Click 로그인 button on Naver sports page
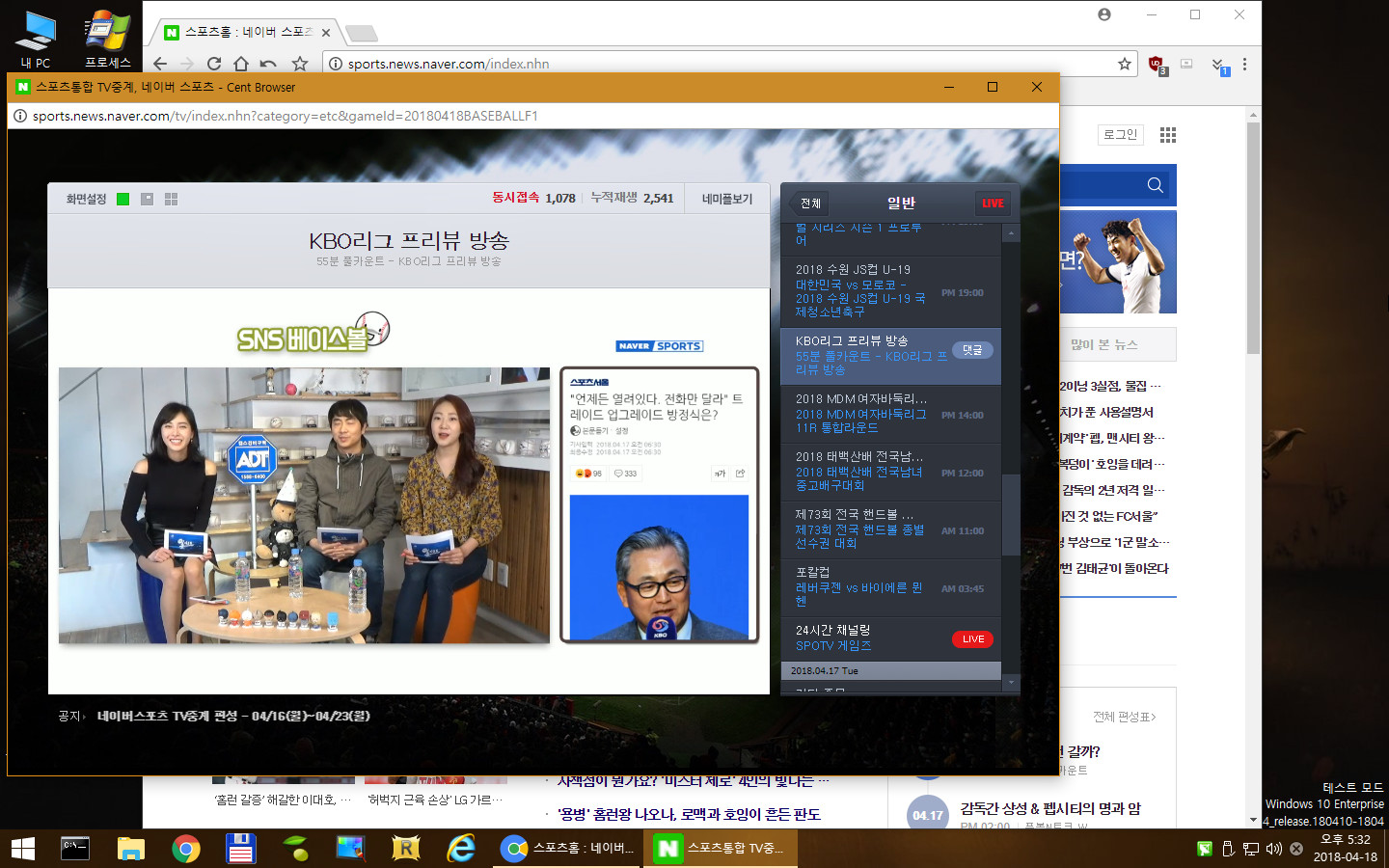Viewport: 1389px width, 868px height. click(x=1120, y=134)
